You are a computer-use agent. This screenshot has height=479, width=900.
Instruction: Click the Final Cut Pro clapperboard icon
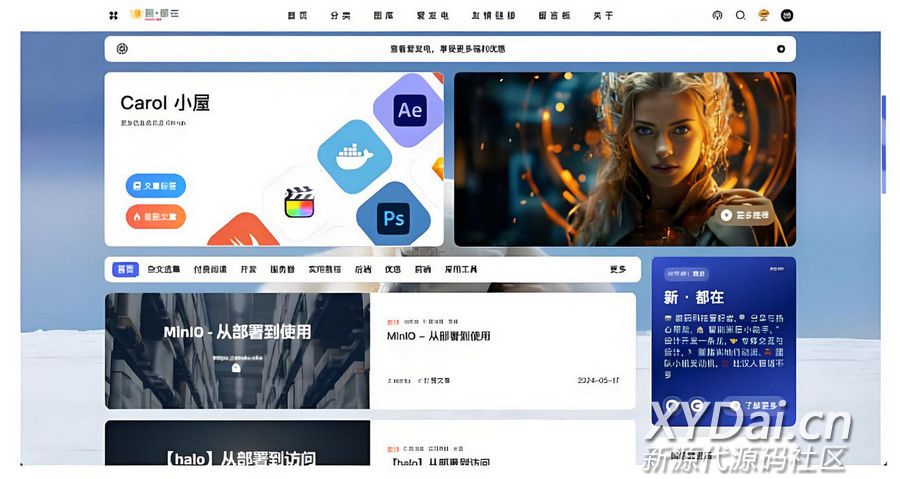[x=298, y=203]
